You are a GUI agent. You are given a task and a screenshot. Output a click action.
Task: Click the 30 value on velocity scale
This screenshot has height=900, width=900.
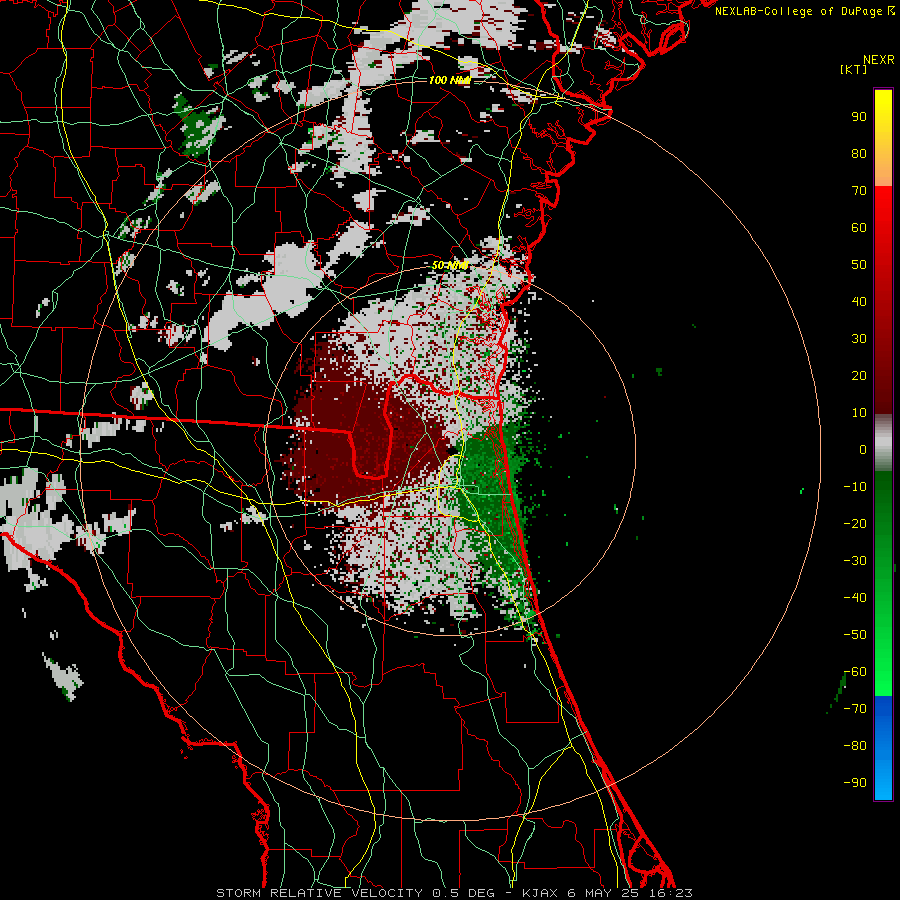[859, 339]
